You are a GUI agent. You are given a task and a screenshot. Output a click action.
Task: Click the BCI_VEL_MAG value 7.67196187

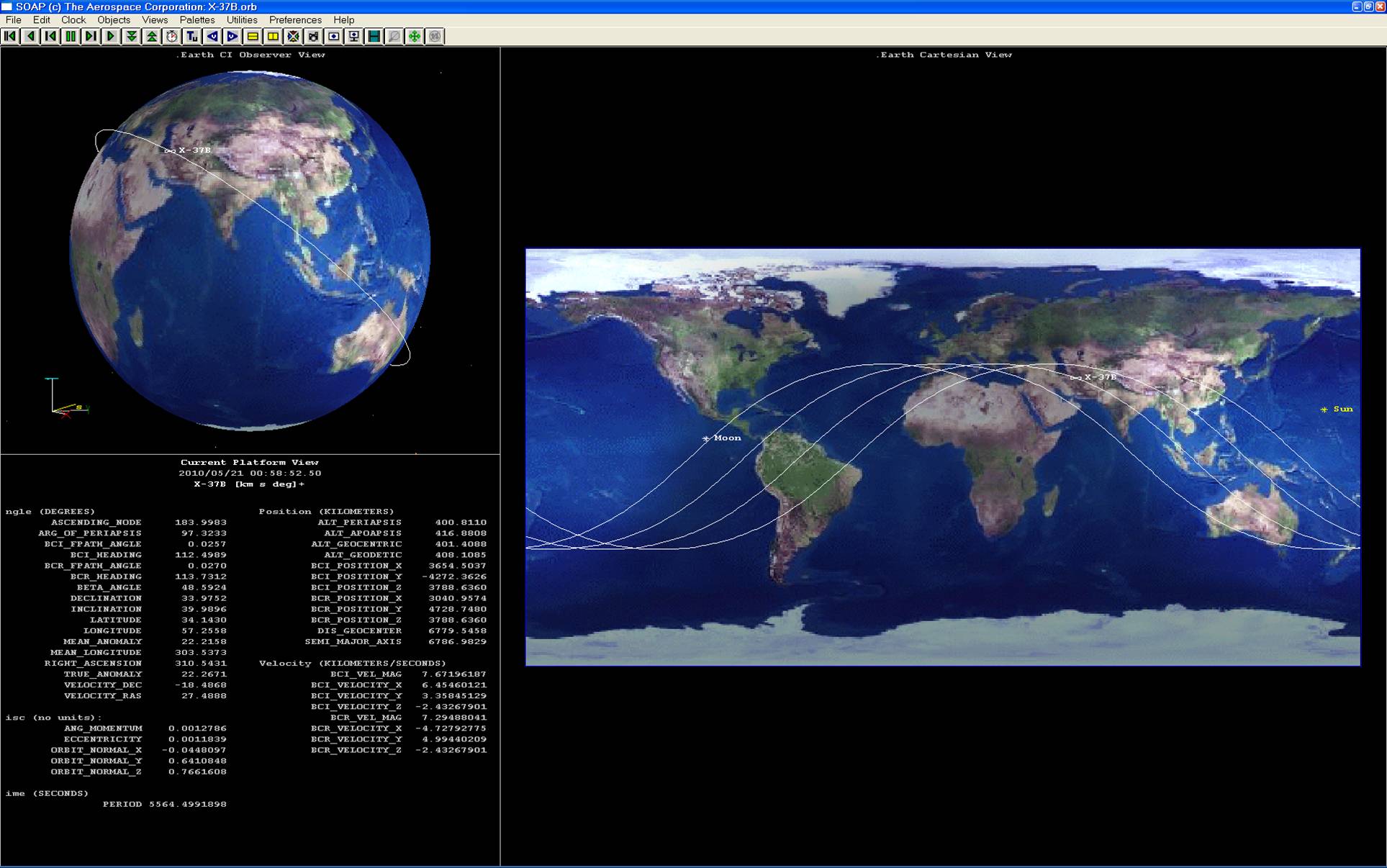pyautogui.click(x=454, y=674)
